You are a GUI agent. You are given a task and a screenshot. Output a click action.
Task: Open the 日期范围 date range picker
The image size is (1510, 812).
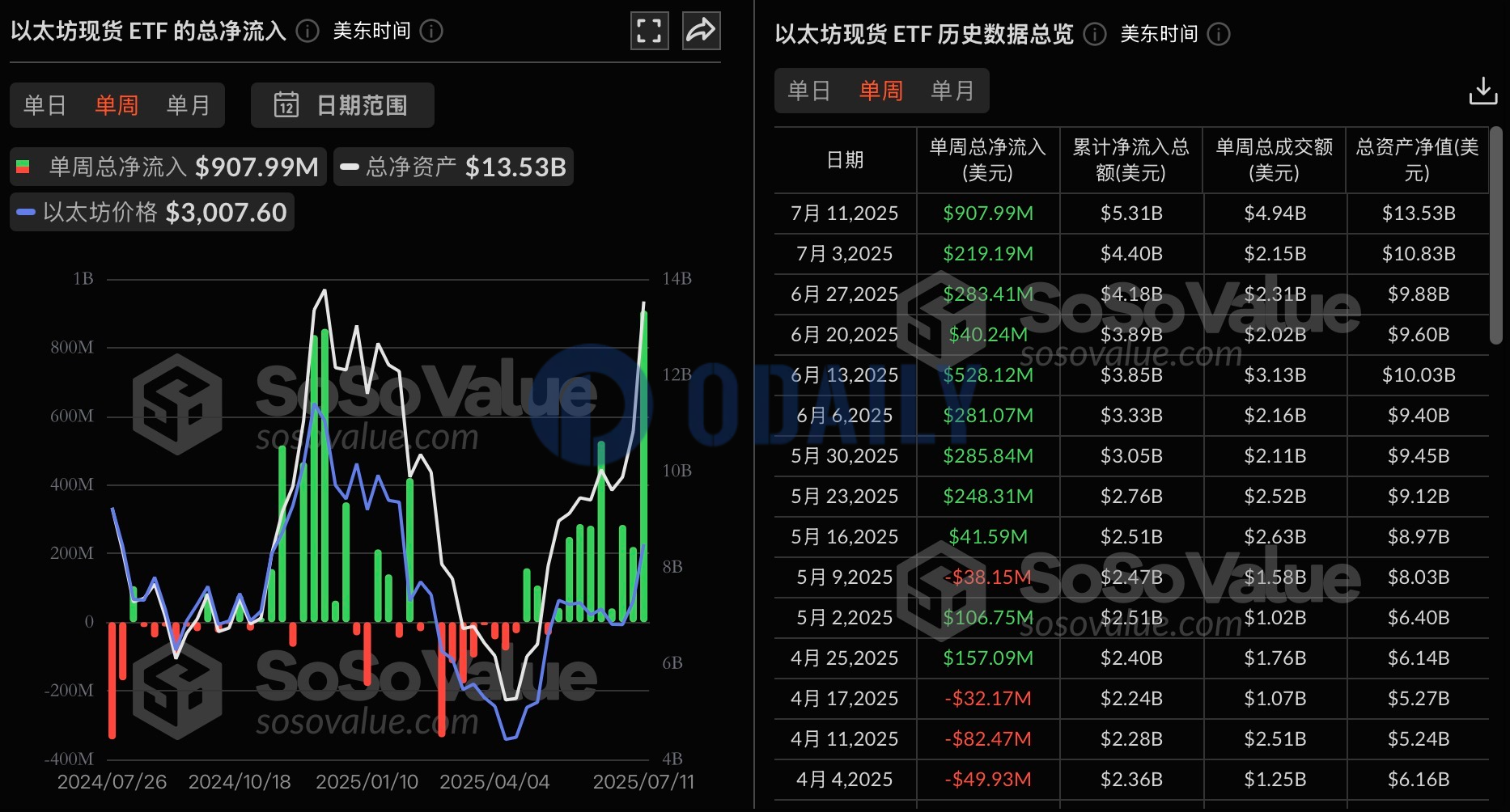(342, 105)
